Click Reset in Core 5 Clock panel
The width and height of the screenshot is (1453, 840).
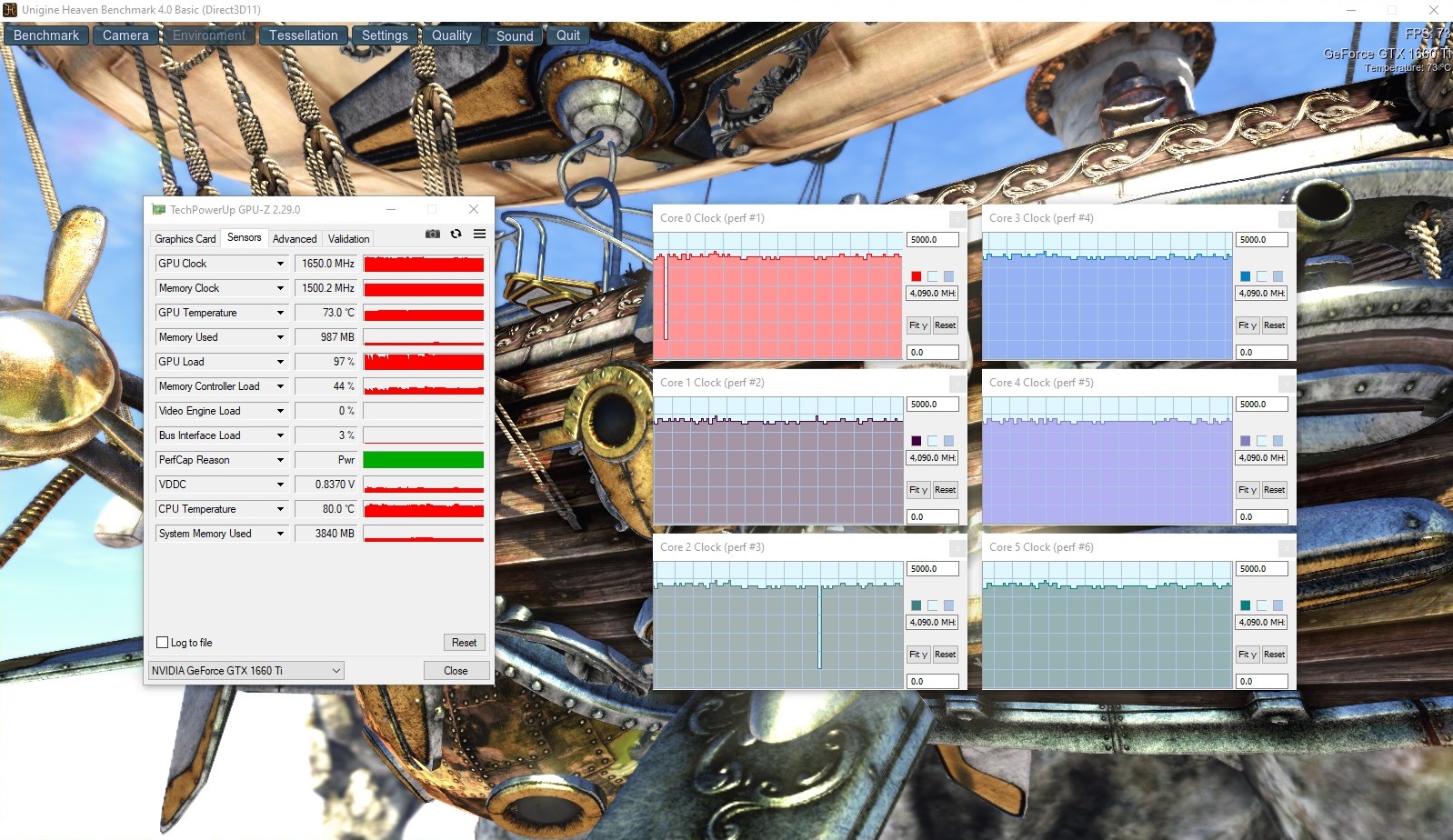(1275, 655)
